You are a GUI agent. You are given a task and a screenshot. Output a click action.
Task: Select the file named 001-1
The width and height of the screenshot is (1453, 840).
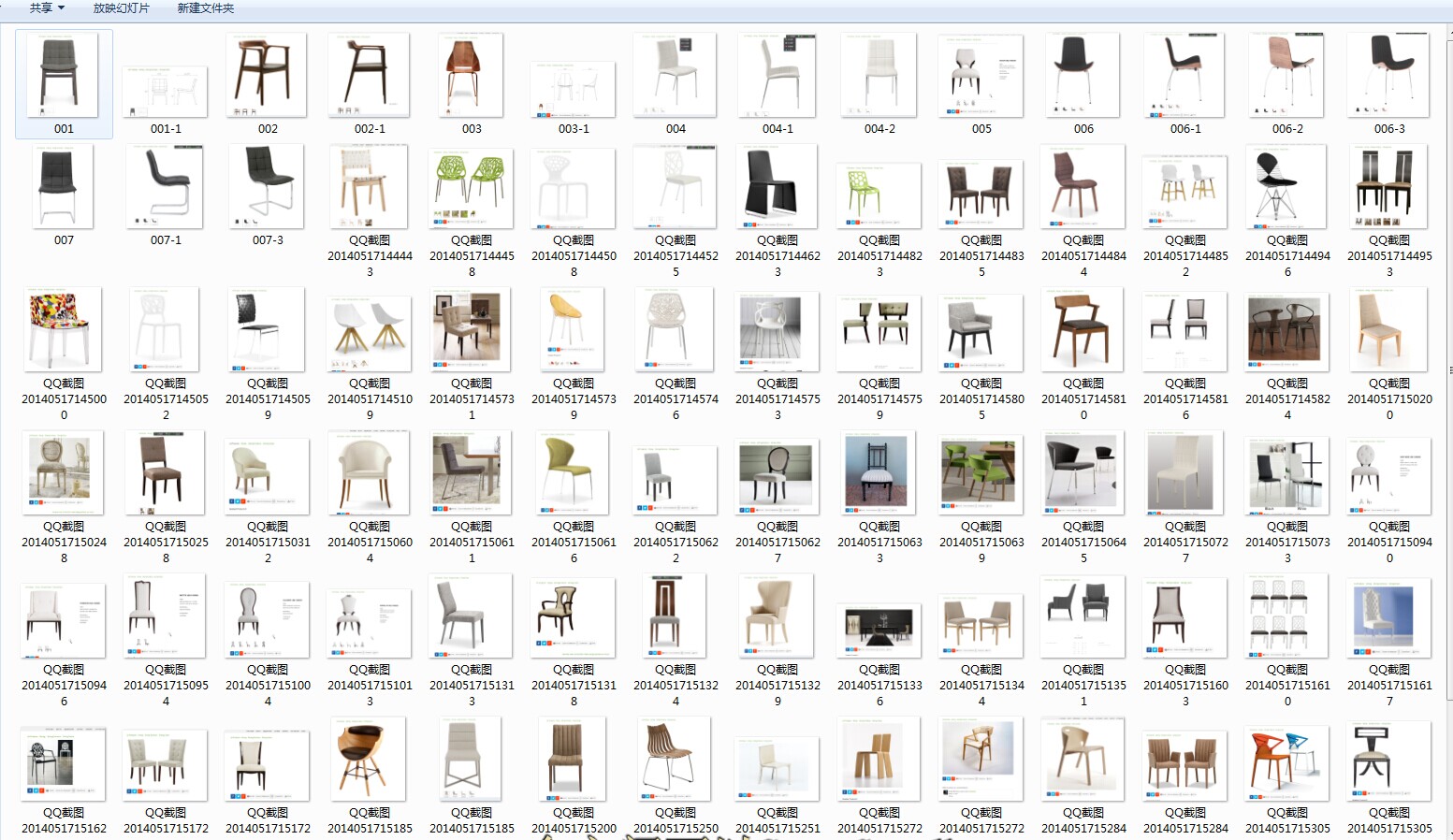(x=166, y=92)
